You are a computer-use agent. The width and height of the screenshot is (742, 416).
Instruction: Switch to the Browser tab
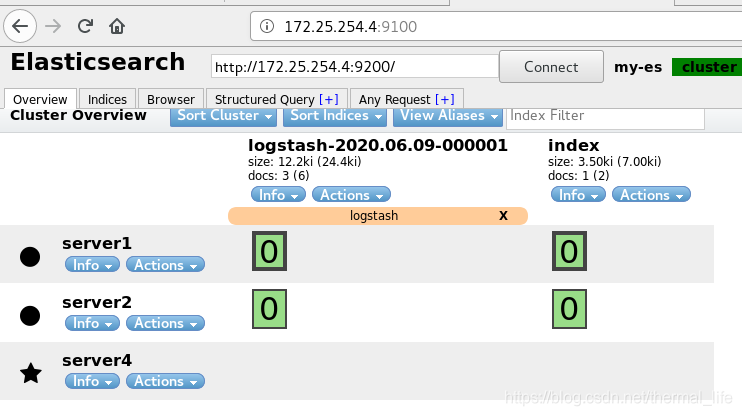(170, 99)
